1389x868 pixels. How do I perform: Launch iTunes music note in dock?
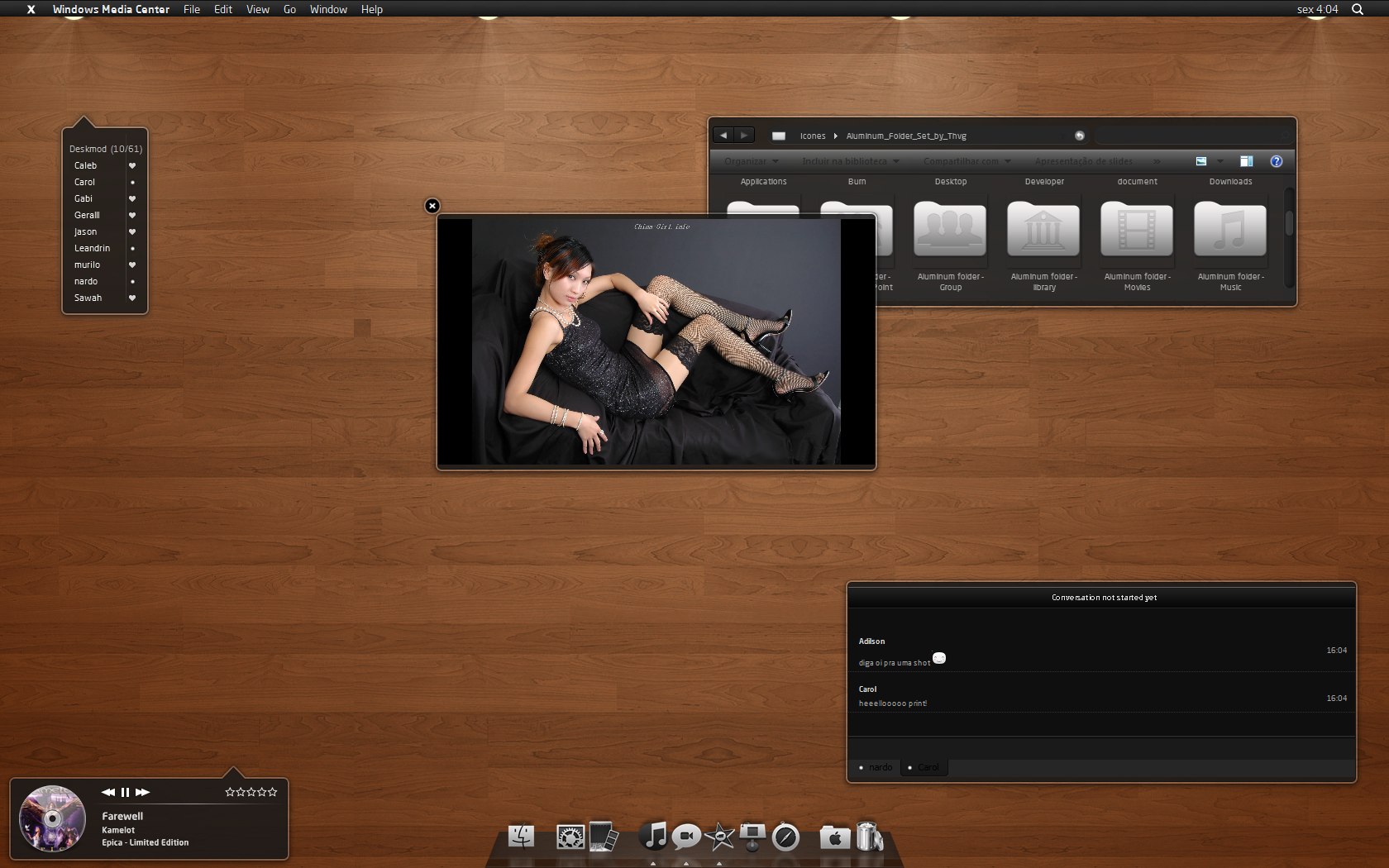[654, 835]
